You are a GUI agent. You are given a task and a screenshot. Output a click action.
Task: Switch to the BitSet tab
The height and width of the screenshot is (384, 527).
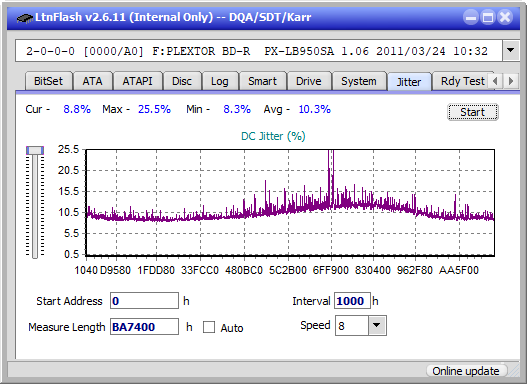(x=48, y=81)
